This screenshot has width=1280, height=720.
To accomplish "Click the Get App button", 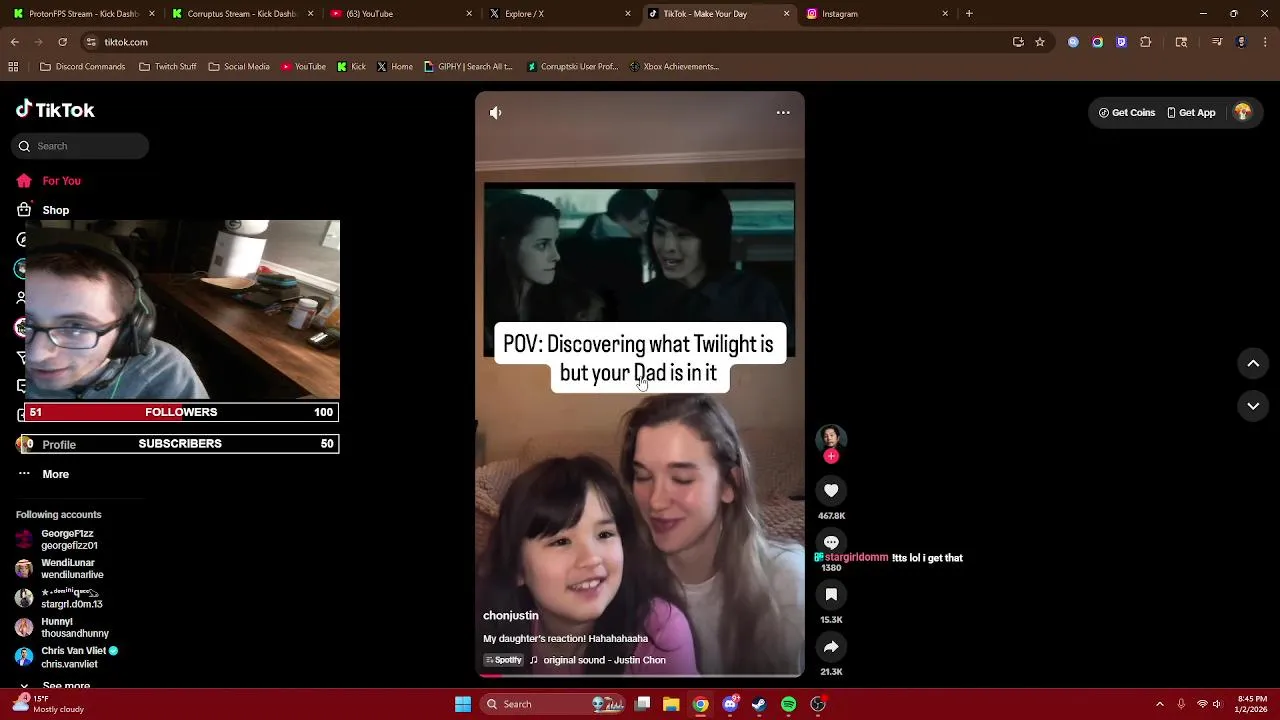I will 1191,113.
